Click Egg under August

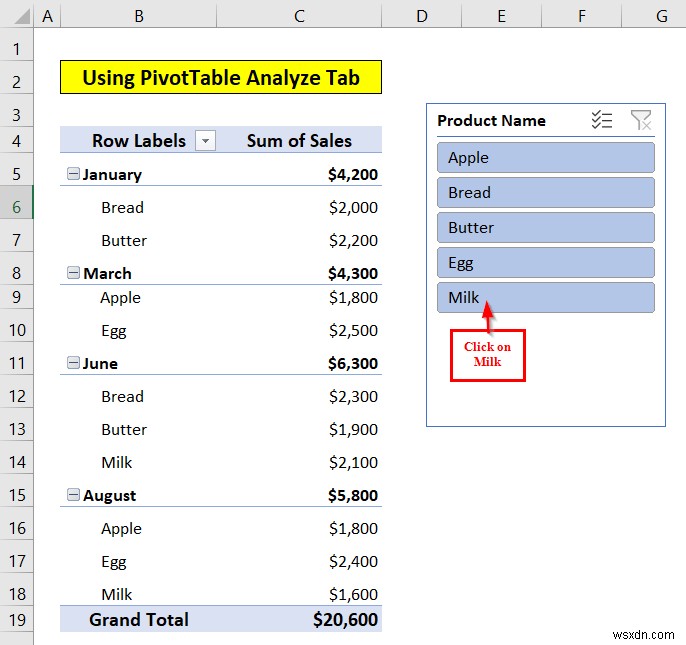(114, 562)
